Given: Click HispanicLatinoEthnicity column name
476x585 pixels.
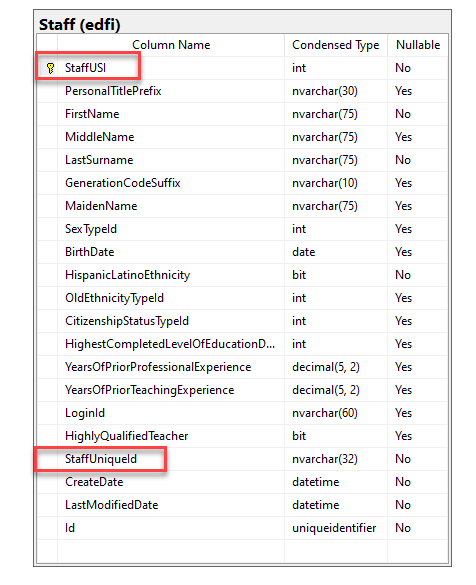Looking at the screenshot, I should click(128, 275).
